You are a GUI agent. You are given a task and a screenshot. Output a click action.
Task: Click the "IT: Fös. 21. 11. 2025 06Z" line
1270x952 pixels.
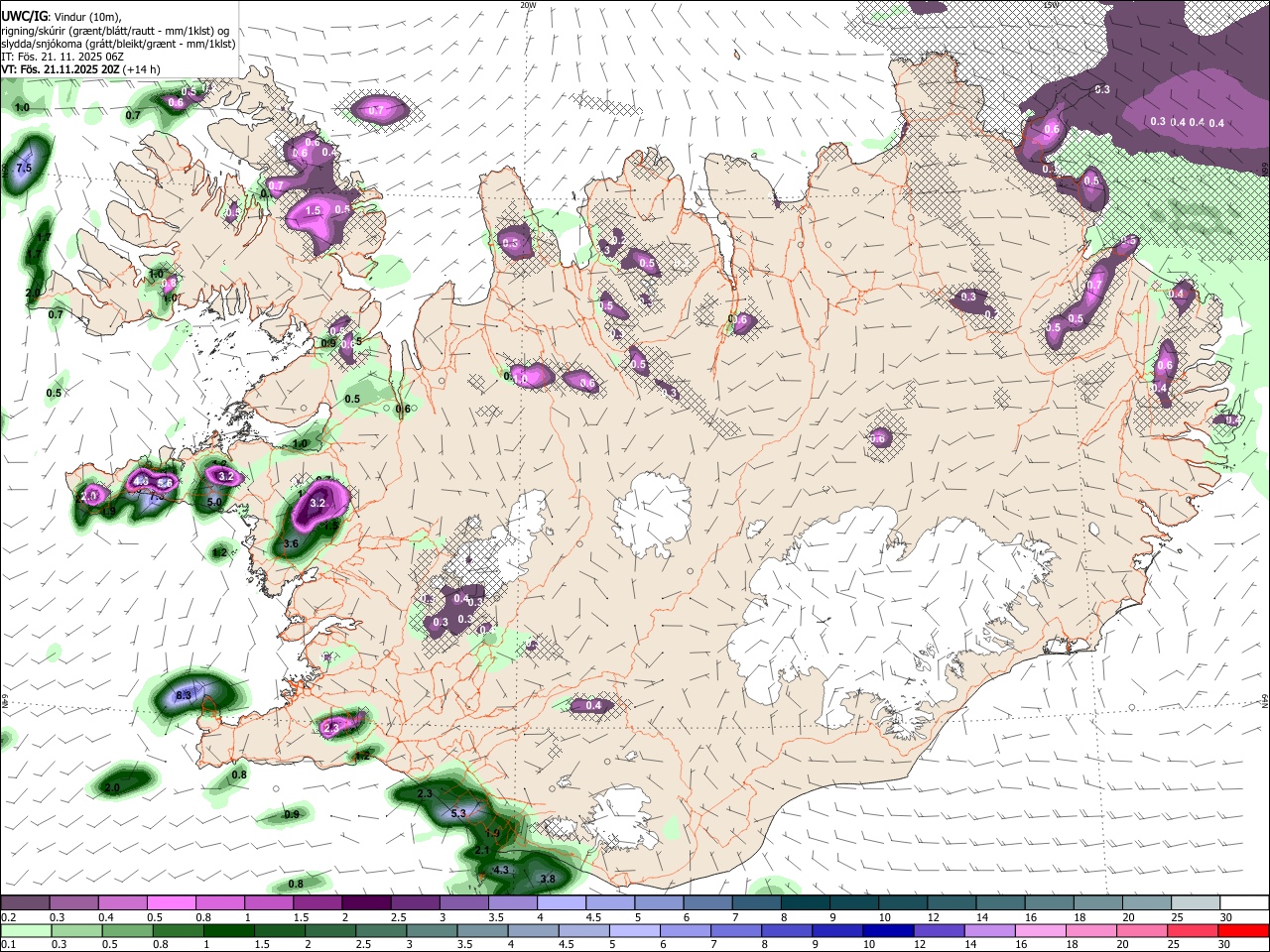(63, 58)
